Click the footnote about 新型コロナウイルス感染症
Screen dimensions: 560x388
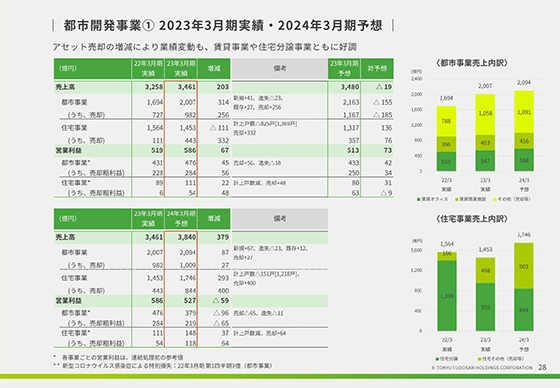[x=168, y=365]
